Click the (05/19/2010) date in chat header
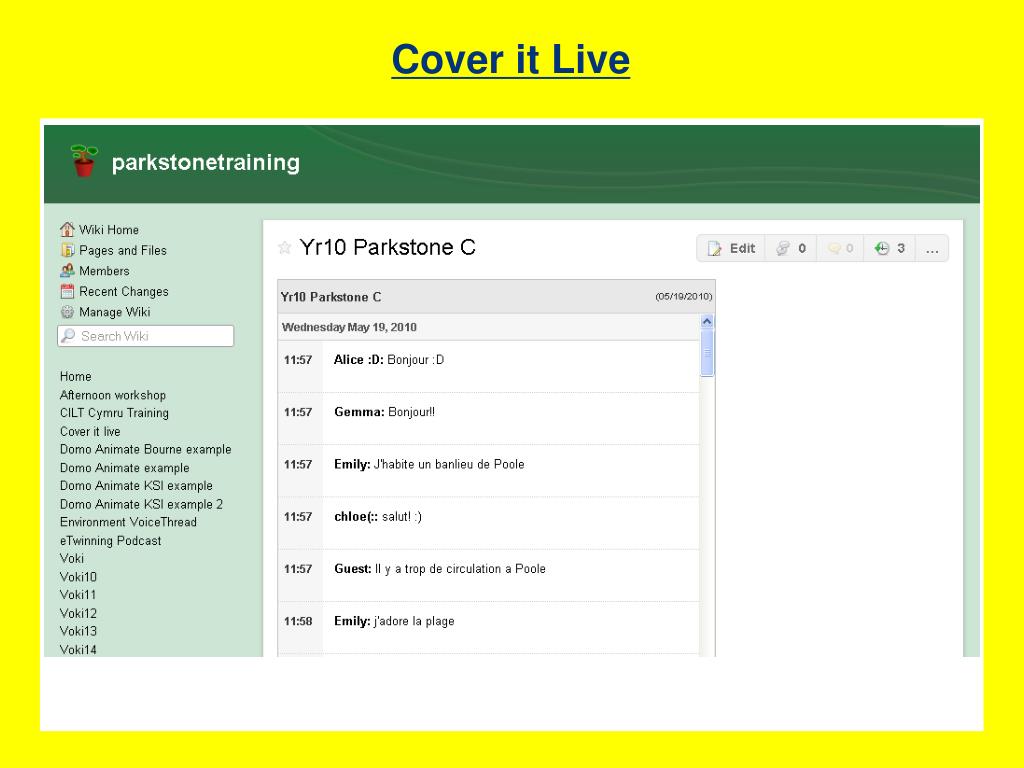 [683, 296]
